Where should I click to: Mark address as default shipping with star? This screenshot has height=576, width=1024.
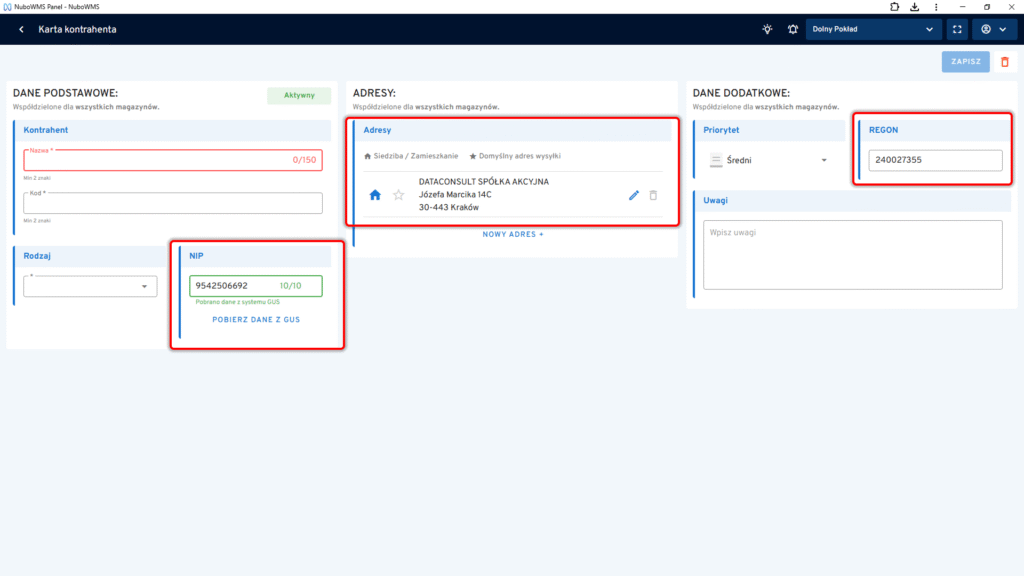(398, 195)
